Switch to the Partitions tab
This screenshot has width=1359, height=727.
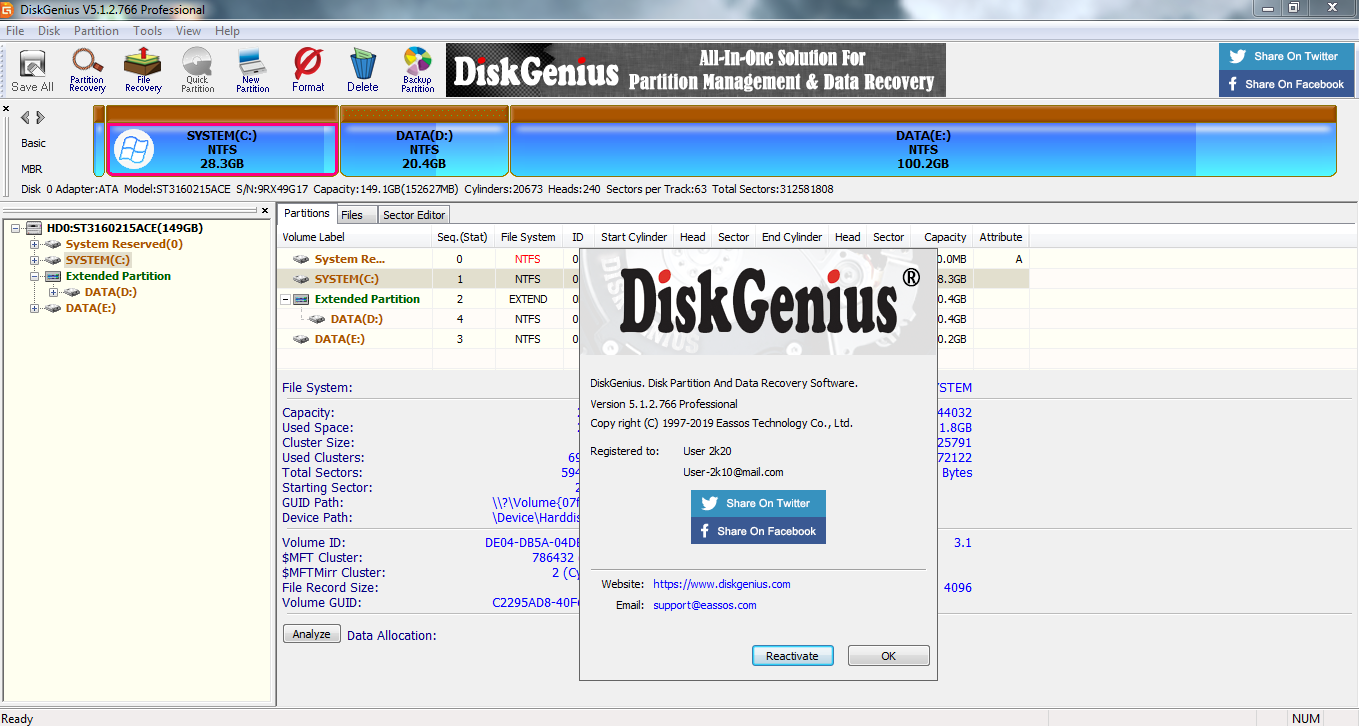(306, 213)
